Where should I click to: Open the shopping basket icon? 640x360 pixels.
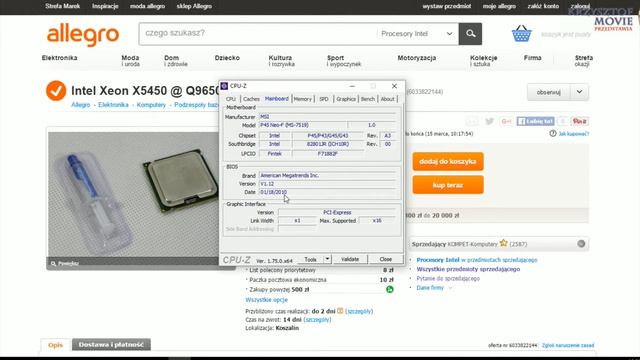point(522,33)
